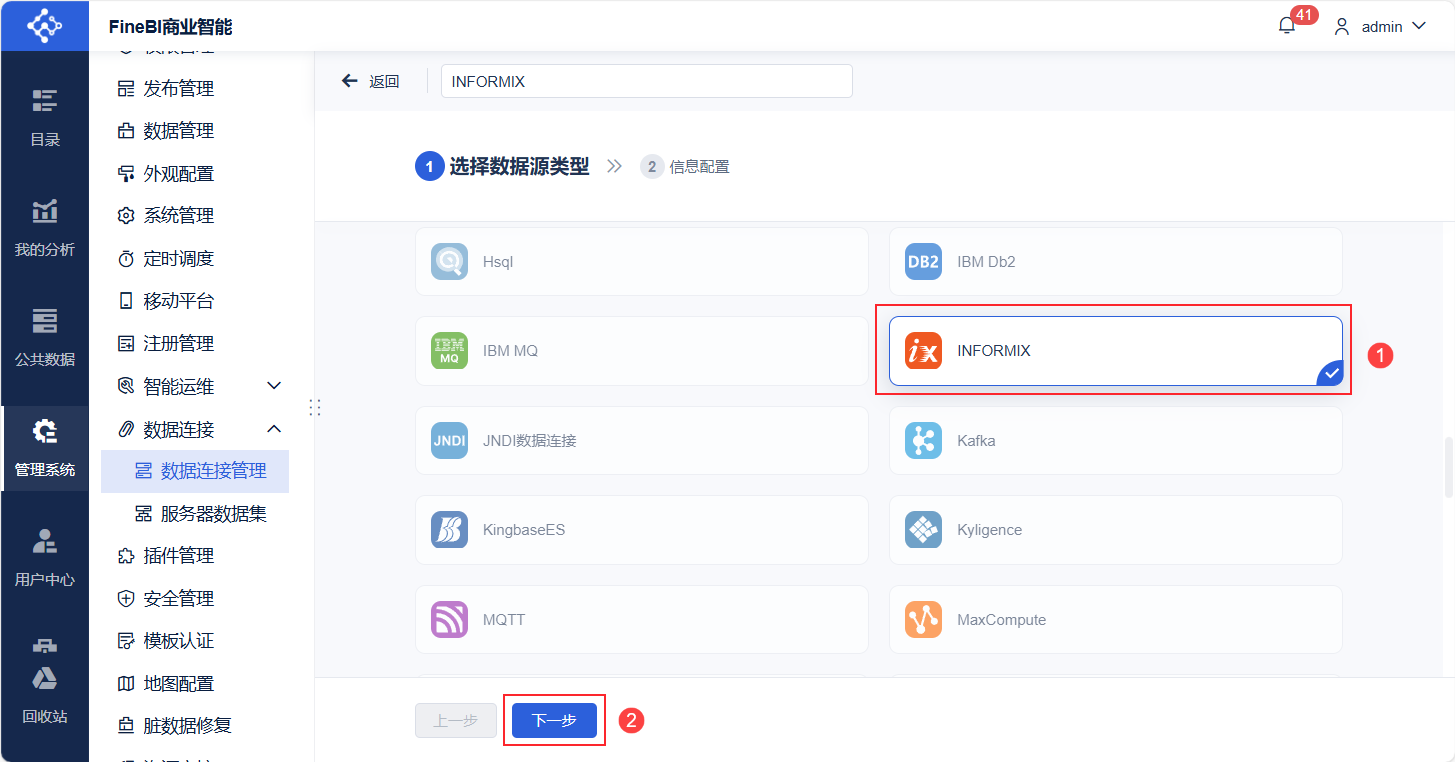The image size is (1455, 762).
Task: Click the 移动平台 phone icon
Action: tap(126, 301)
